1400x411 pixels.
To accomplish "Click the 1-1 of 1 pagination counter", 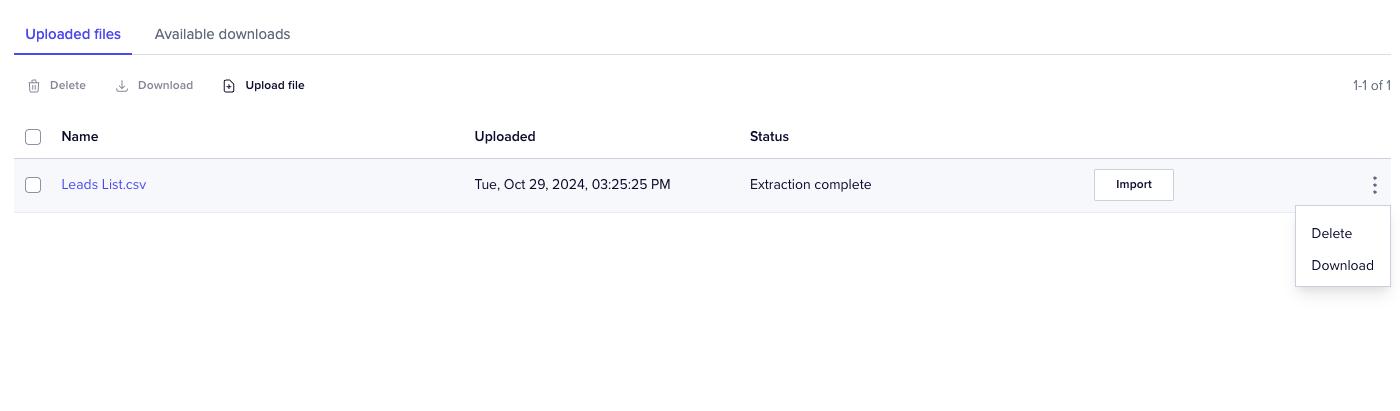I will (1371, 86).
